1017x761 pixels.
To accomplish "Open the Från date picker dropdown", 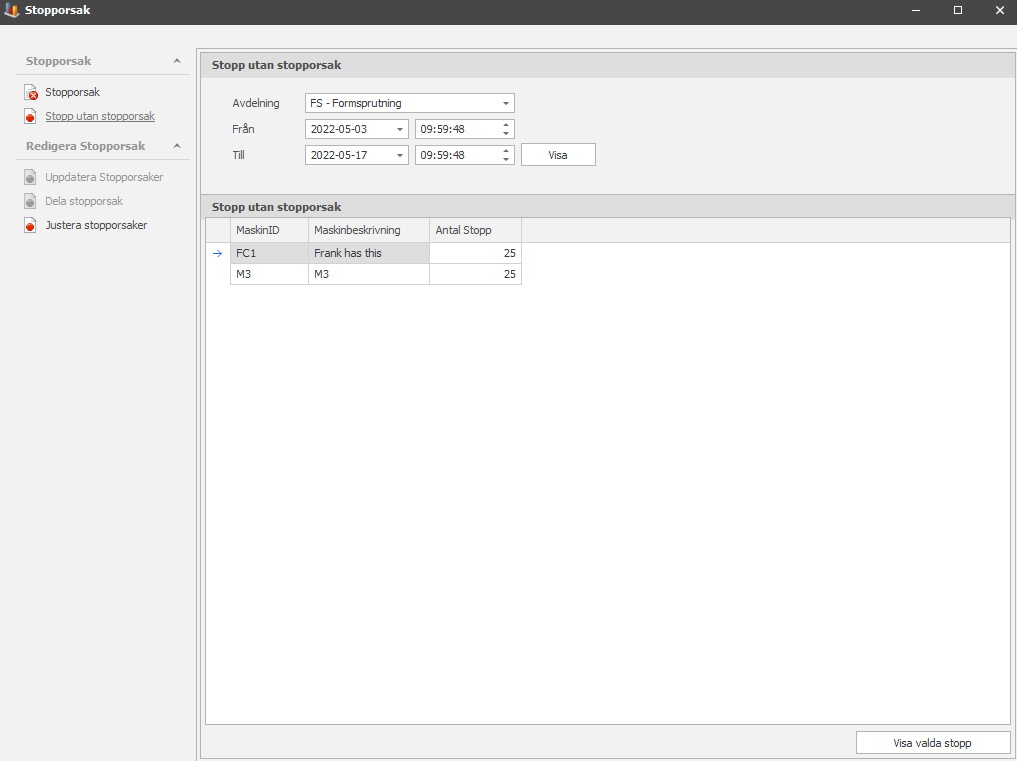I will (x=400, y=129).
